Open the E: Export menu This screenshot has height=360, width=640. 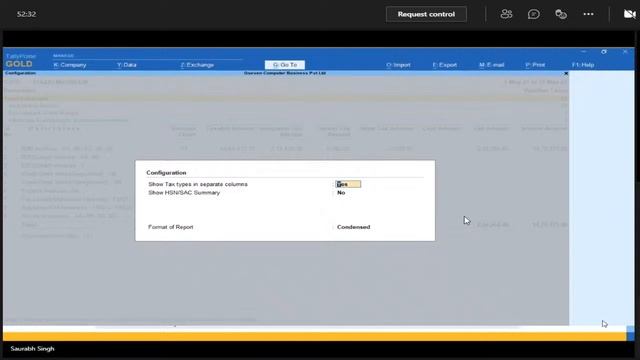point(444,65)
